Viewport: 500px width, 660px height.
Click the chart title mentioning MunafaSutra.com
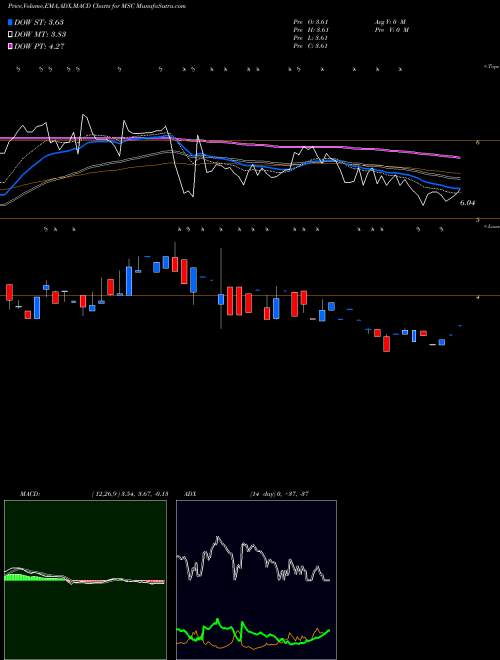tap(96, 6)
